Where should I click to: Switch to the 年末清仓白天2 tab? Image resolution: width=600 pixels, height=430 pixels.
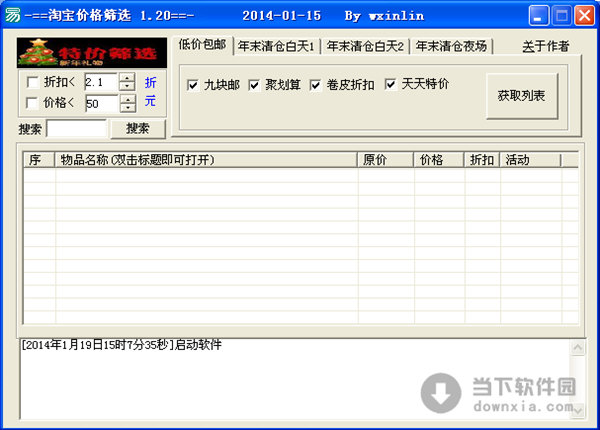click(x=365, y=46)
